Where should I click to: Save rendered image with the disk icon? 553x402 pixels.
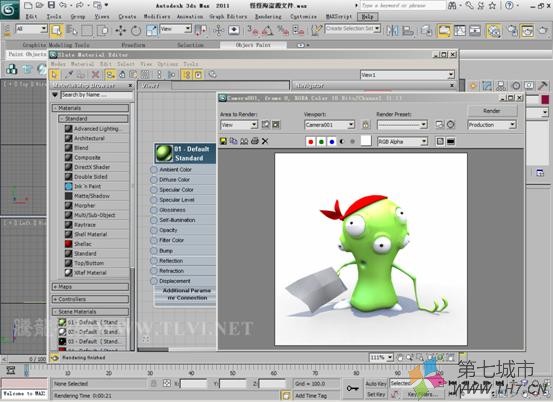tap(223, 141)
